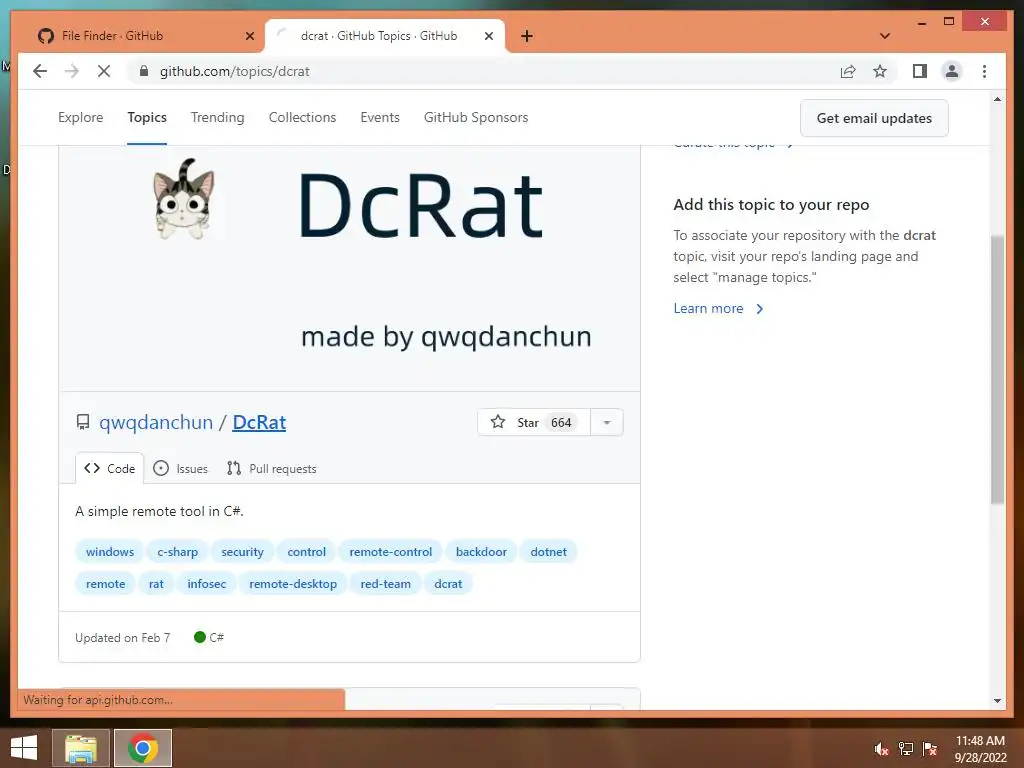Click the Chrome taskbar icon

(x=142, y=748)
